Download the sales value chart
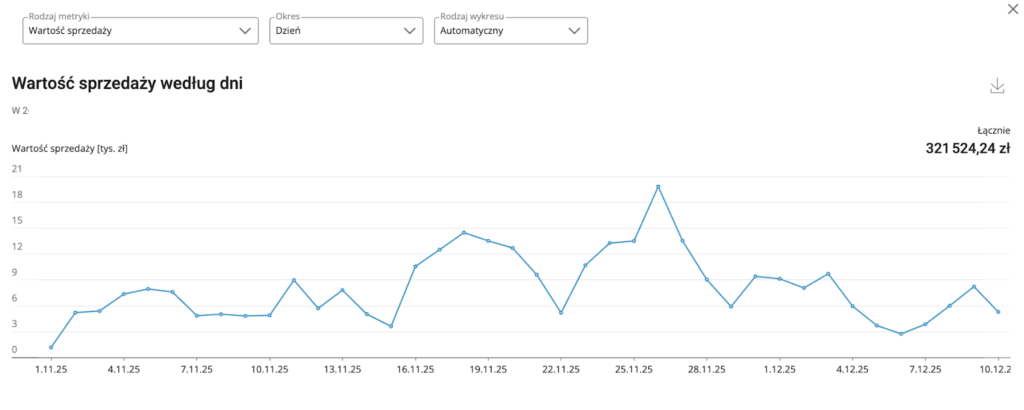 [996, 87]
